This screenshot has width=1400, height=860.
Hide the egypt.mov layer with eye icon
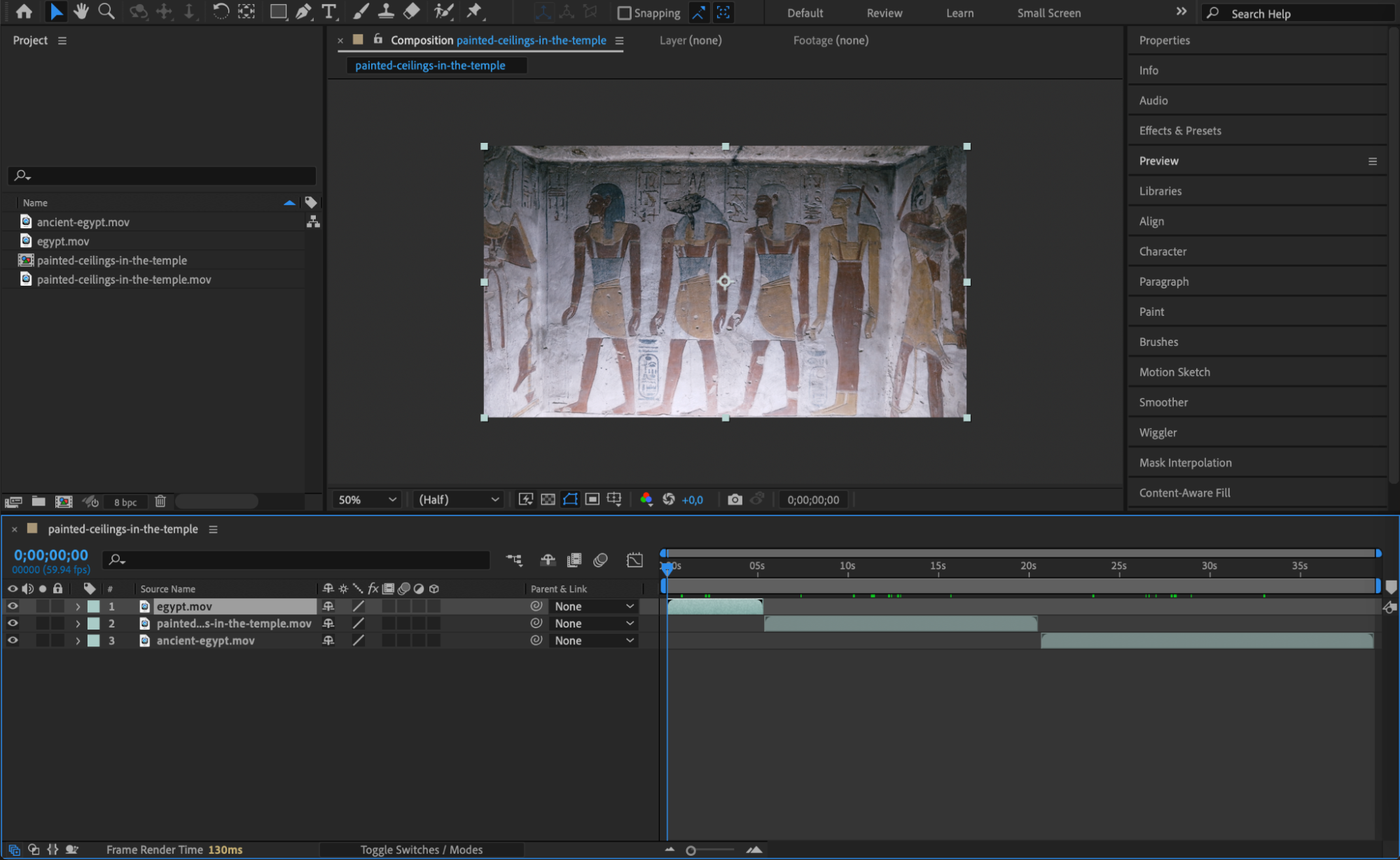pyautogui.click(x=13, y=606)
